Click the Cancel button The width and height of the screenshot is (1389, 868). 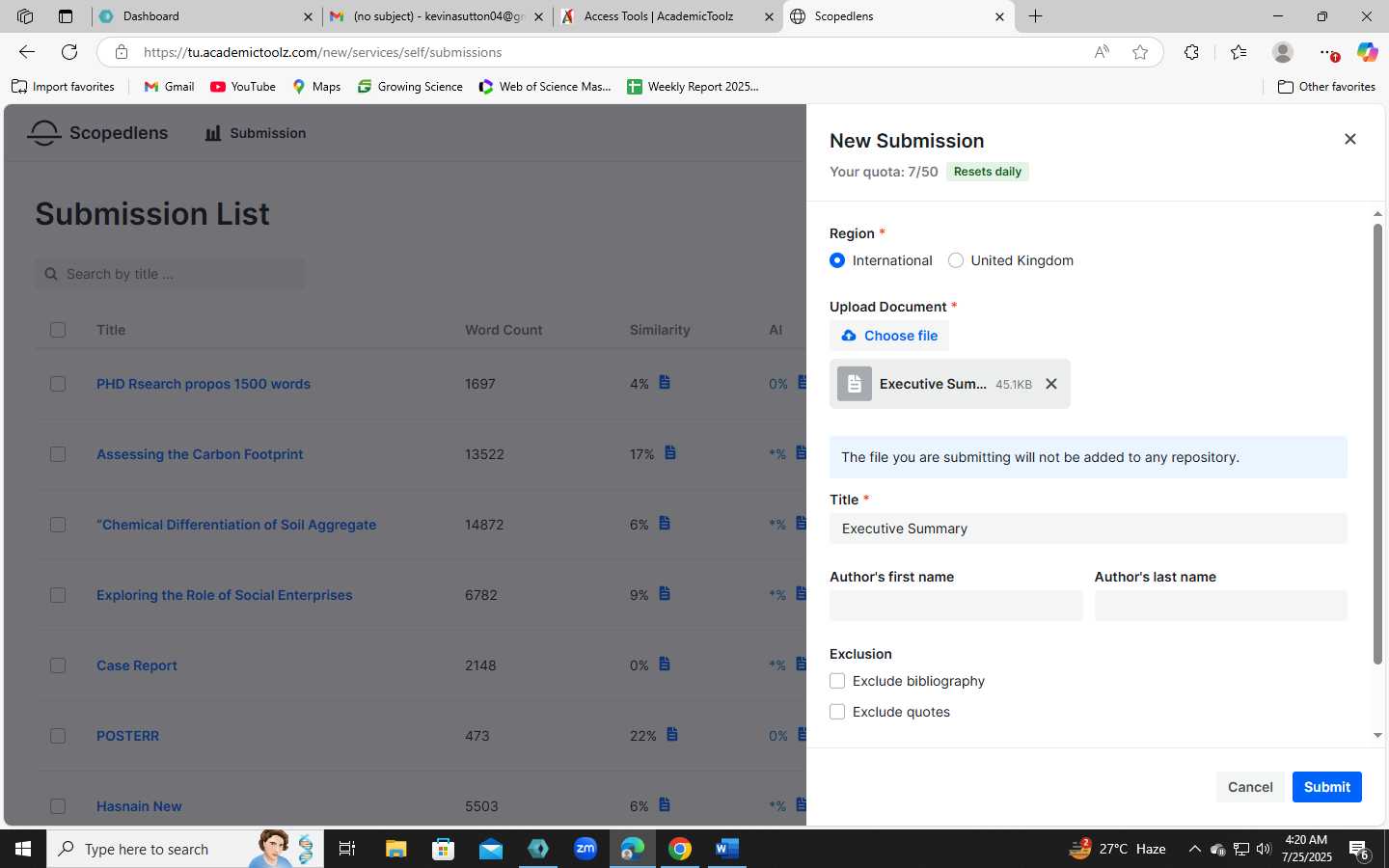coord(1250,787)
